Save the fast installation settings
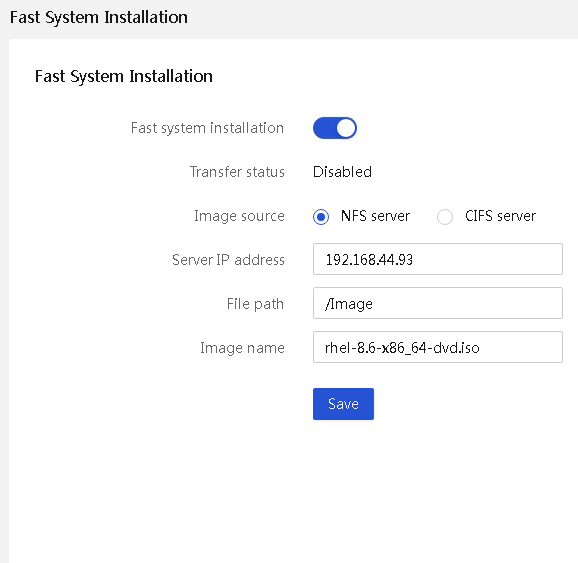578x563 pixels. pos(343,404)
